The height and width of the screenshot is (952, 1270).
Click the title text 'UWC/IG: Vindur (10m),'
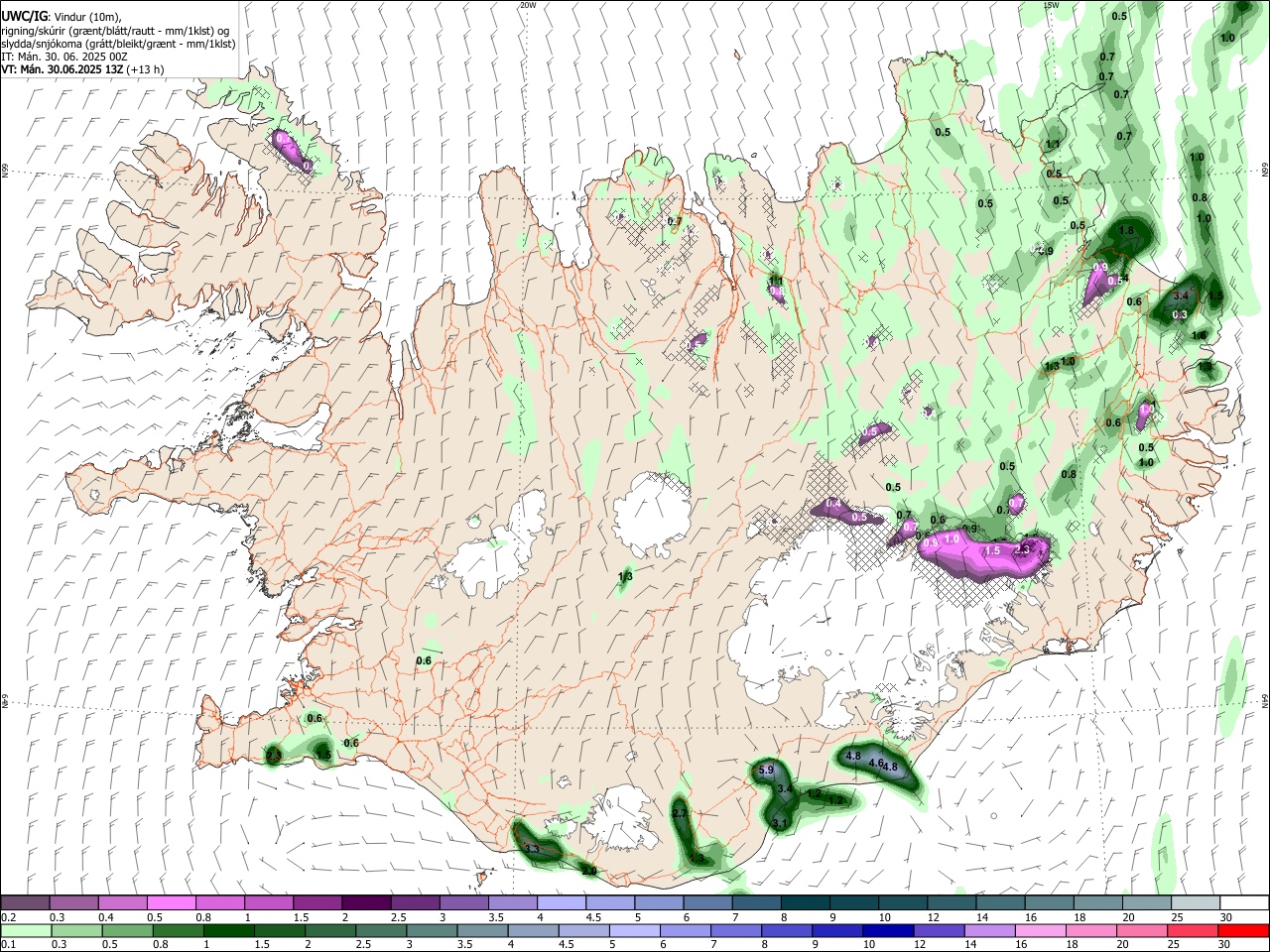(61, 16)
